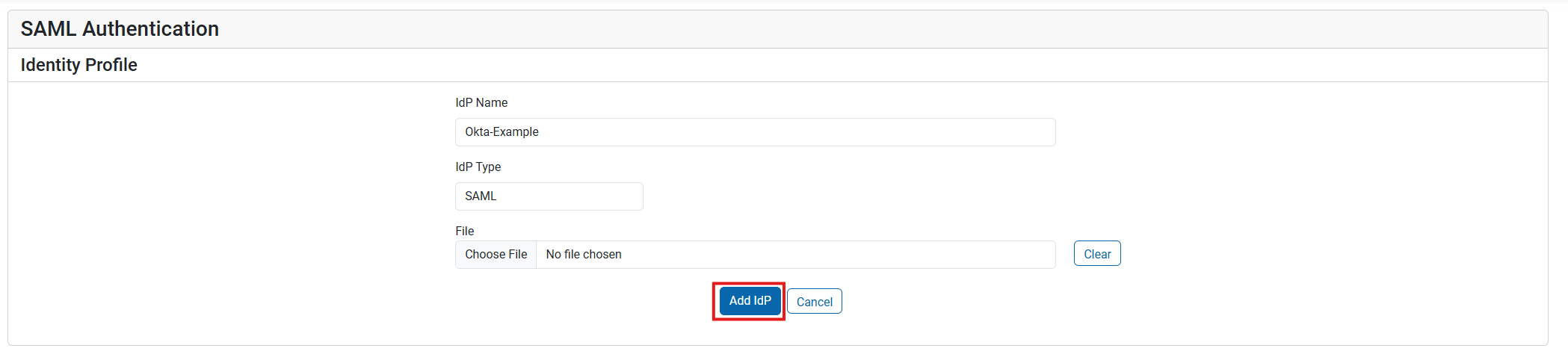This screenshot has width=1568, height=360.
Task: Click the word 'chosen' in file status
Action: pos(602,255)
